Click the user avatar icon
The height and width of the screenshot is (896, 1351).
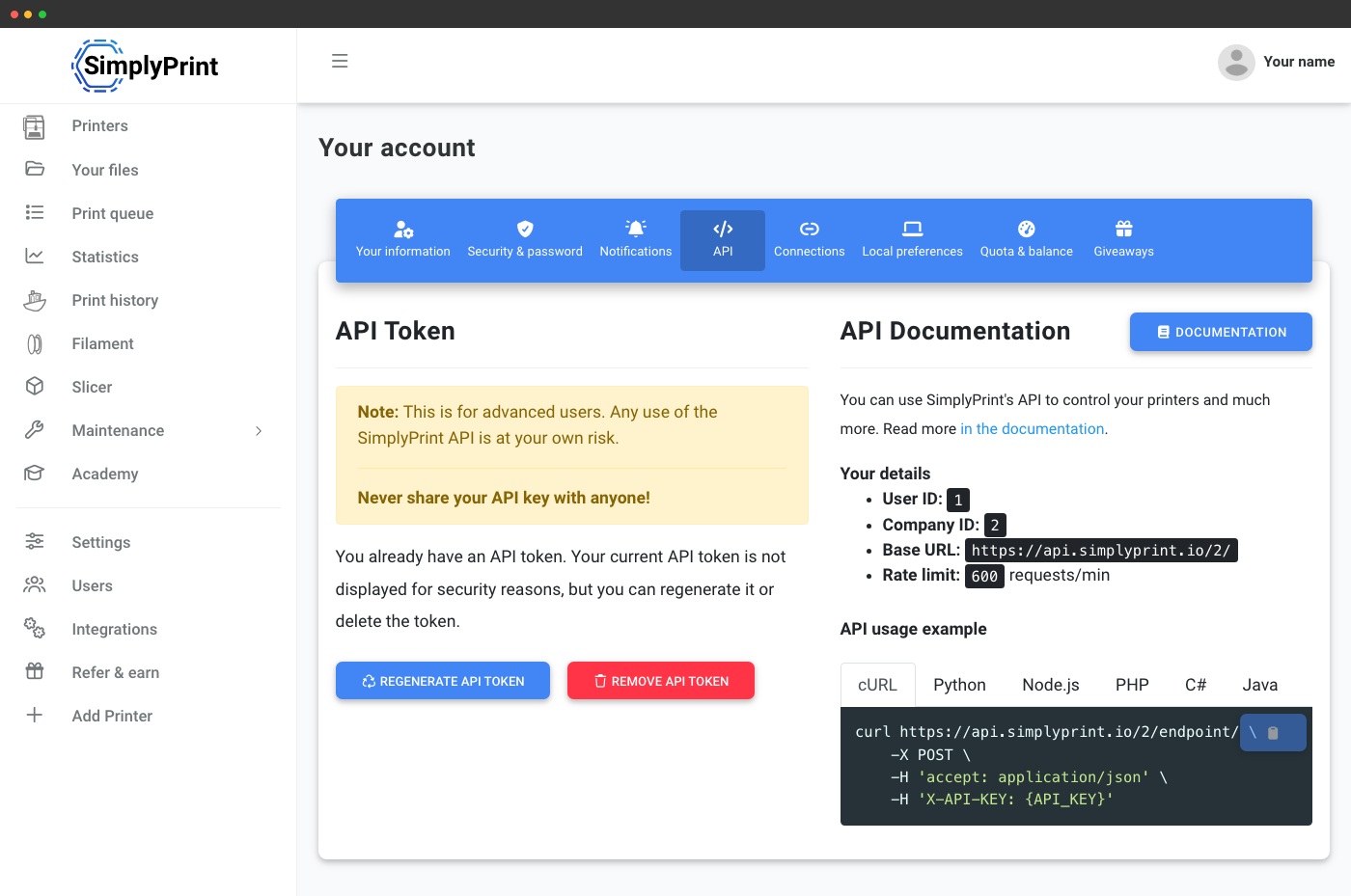pyautogui.click(x=1236, y=63)
